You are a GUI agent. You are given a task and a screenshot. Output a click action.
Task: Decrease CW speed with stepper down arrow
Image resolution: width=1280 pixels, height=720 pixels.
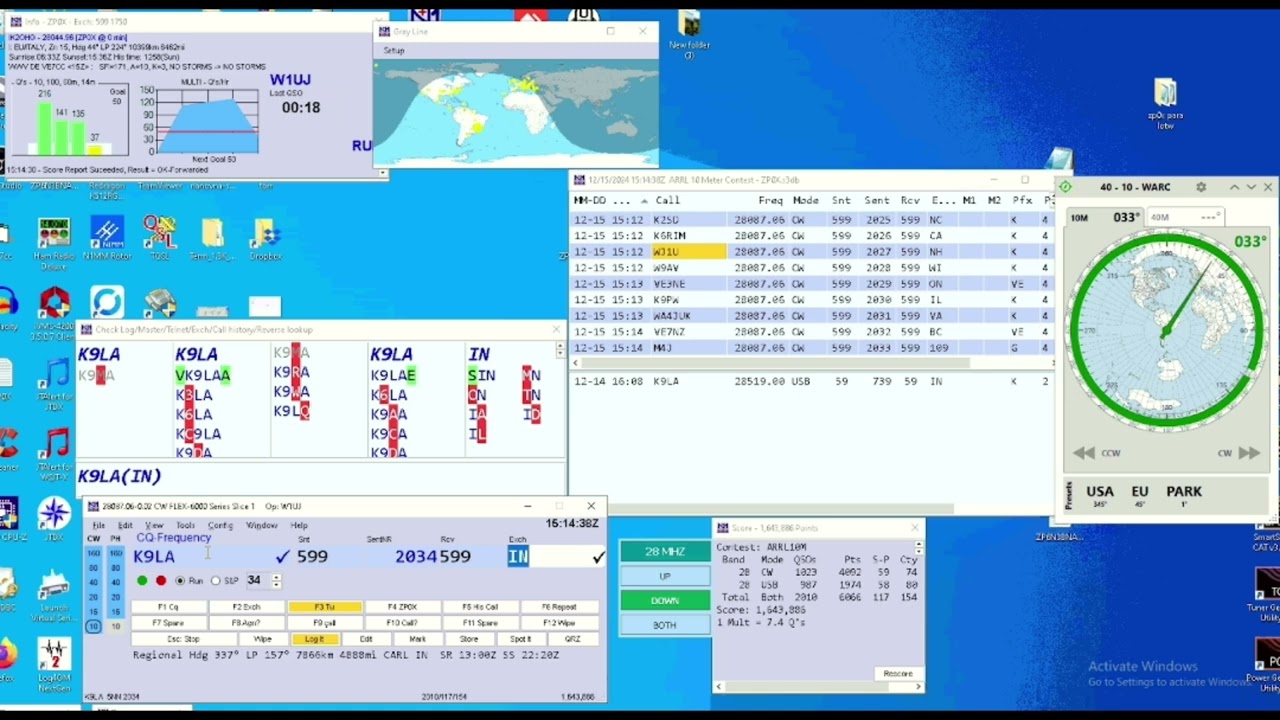click(x=276, y=584)
